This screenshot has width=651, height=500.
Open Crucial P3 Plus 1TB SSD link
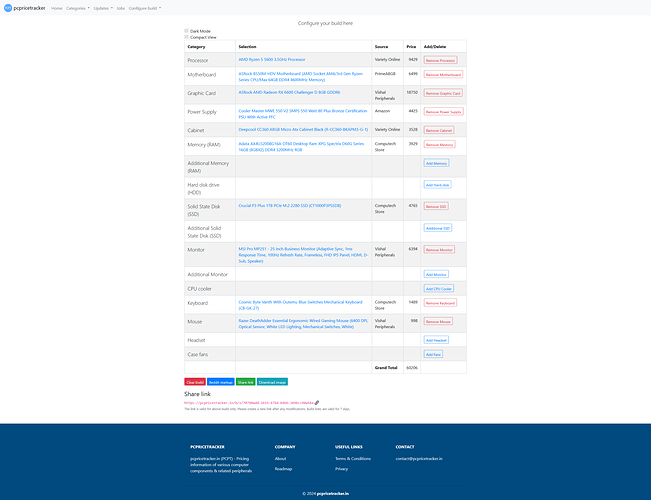click(289, 206)
